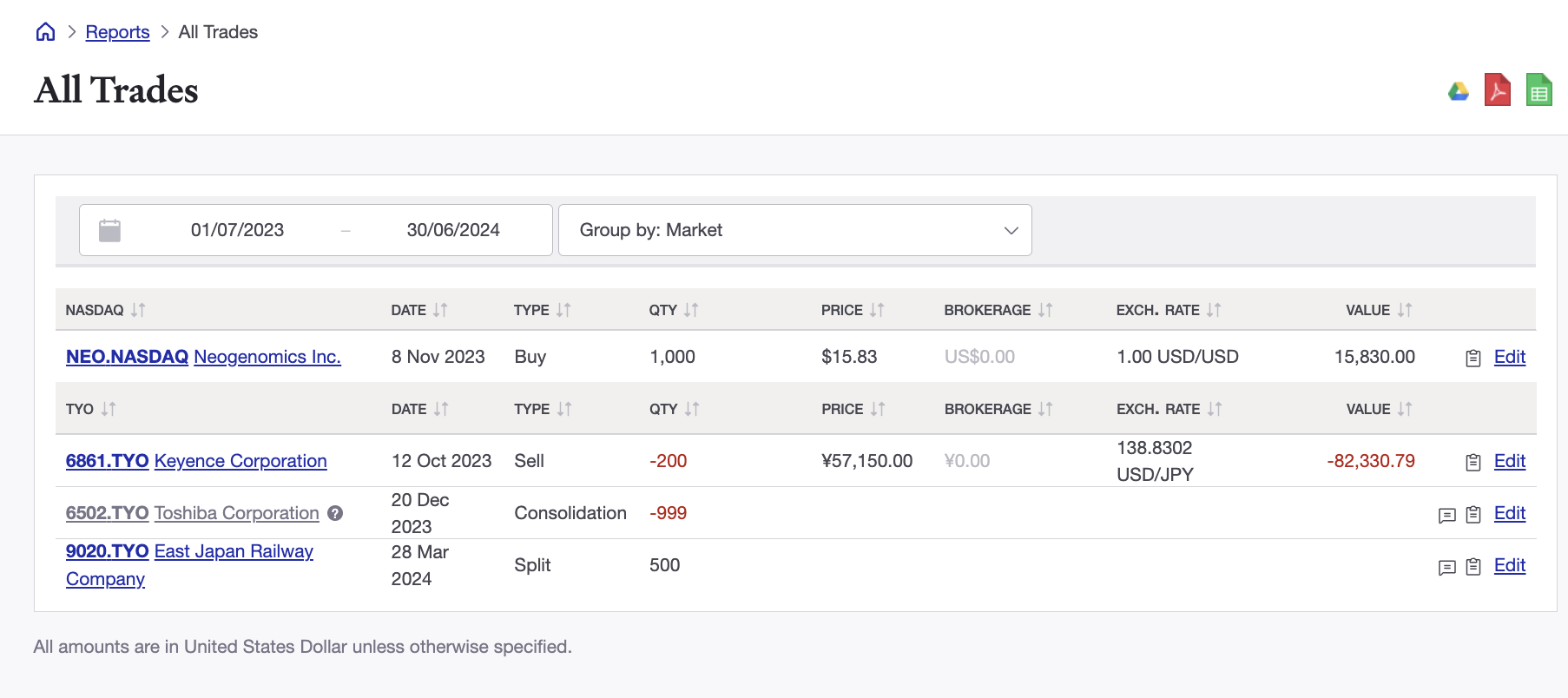Screen dimensions: 1568x698
Task: Open 6502.TYO Toshiba Corporation holding
Action: point(193,513)
